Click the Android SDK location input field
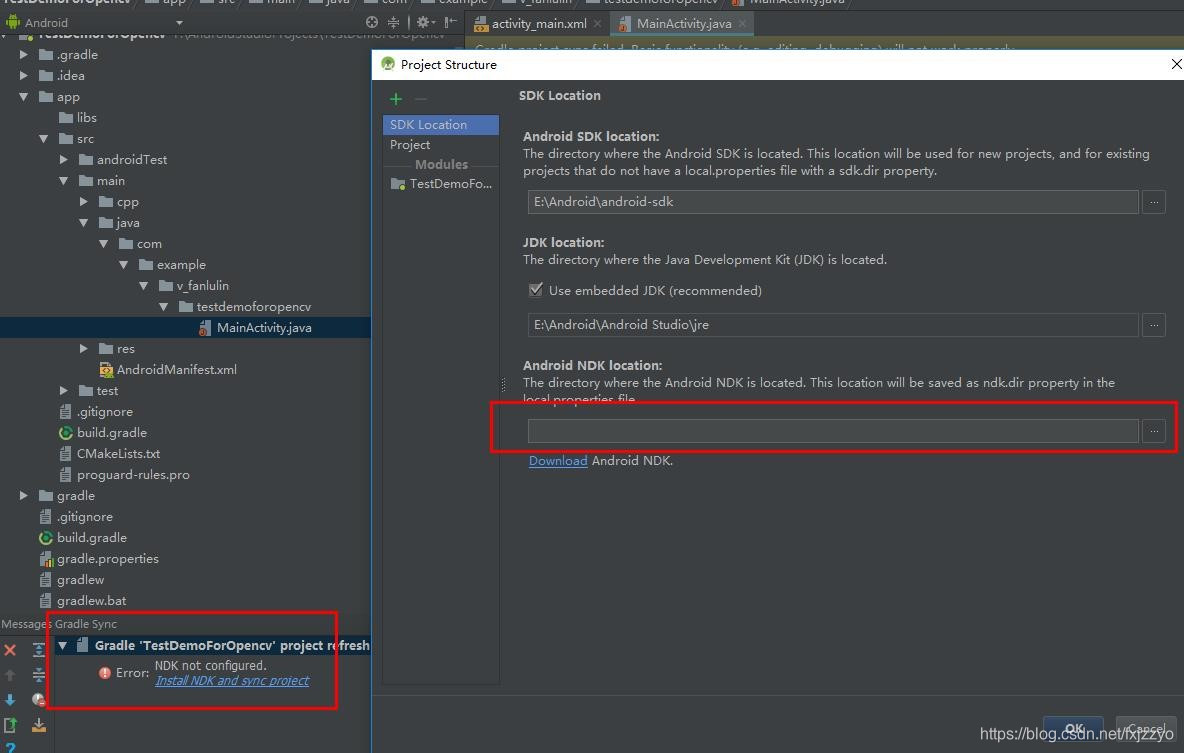1184x753 pixels. point(833,202)
